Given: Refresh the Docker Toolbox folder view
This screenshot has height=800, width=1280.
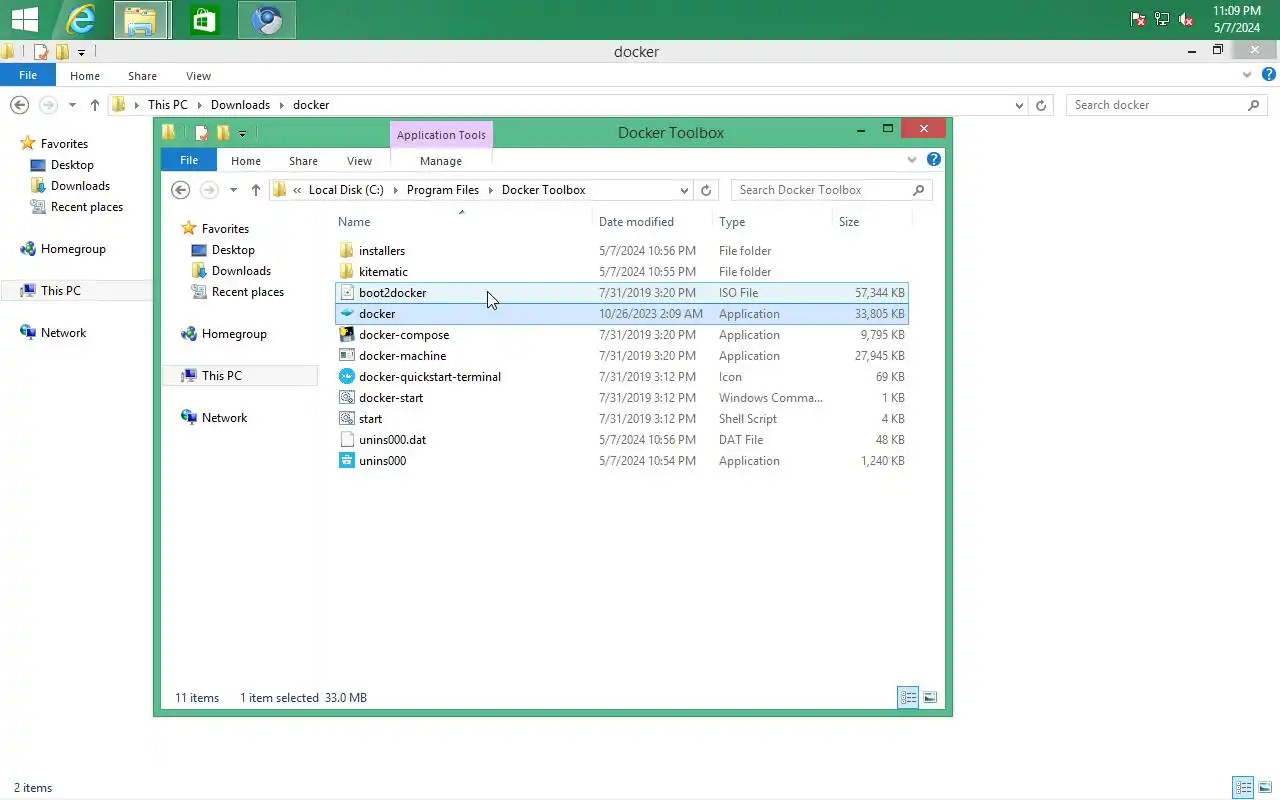Looking at the screenshot, I should pos(706,190).
